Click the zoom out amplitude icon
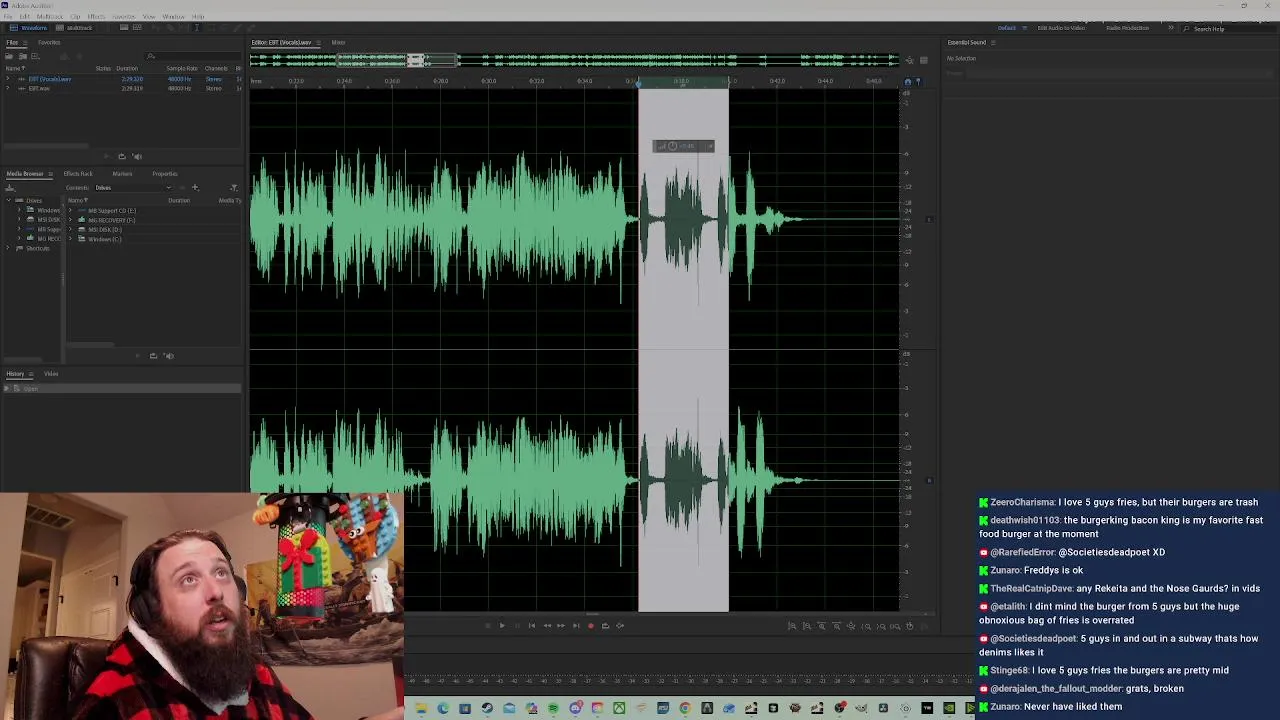This screenshot has height=720, width=1280. point(807,626)
